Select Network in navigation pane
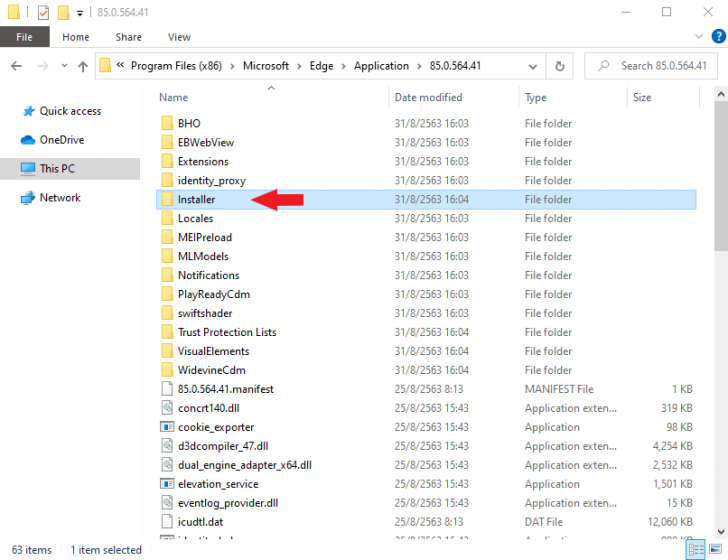Screen dimensions: 728x560 pos(60,197)
